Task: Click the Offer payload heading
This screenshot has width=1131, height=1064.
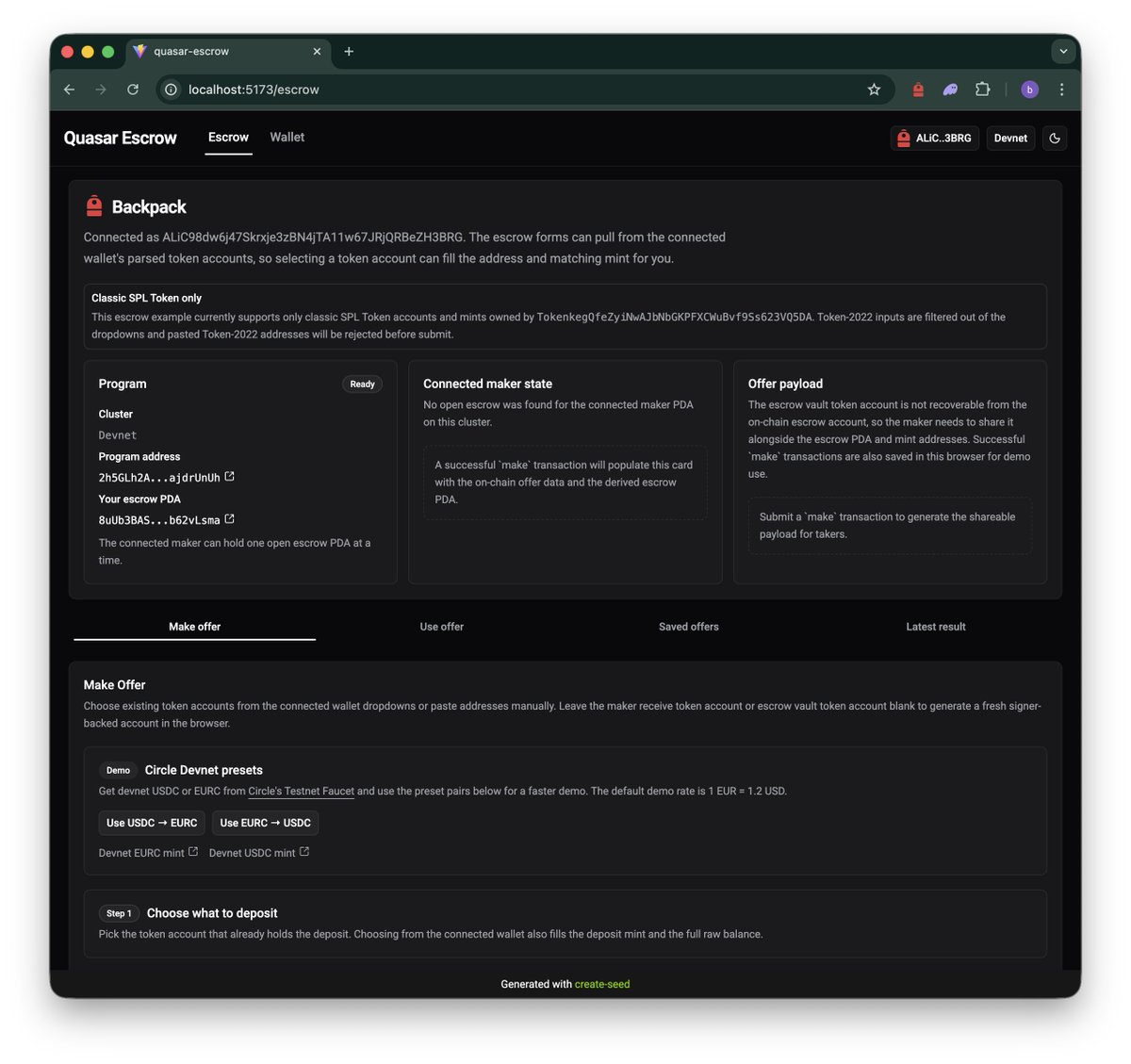Action: coord(785,384)
